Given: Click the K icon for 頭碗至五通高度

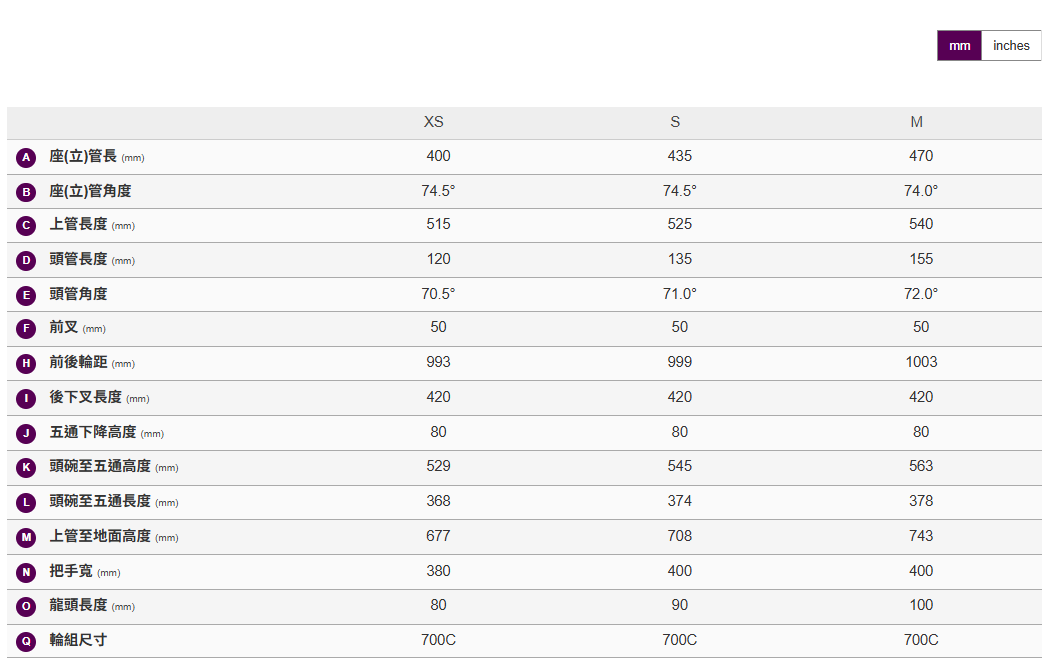Looking at the screenshot, I should point(27,467).
